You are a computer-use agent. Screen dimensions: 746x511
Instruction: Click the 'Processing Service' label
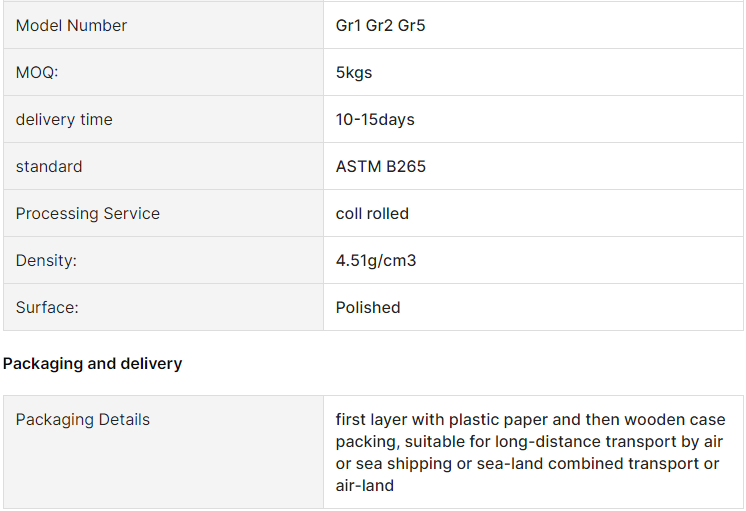(x=88, y=214)
